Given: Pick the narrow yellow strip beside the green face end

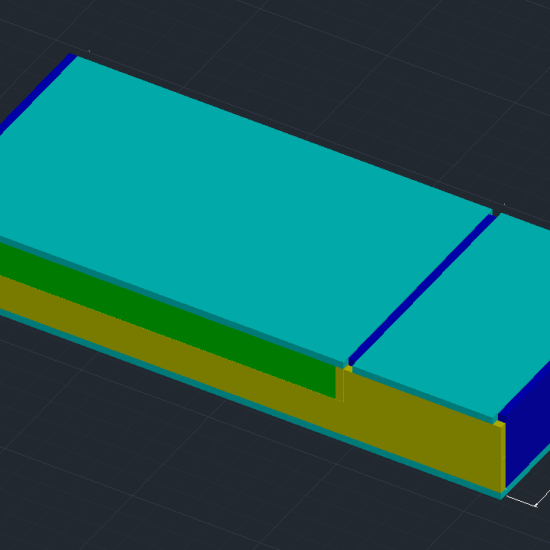Looking at the screenshot, I should coord(339,383).
